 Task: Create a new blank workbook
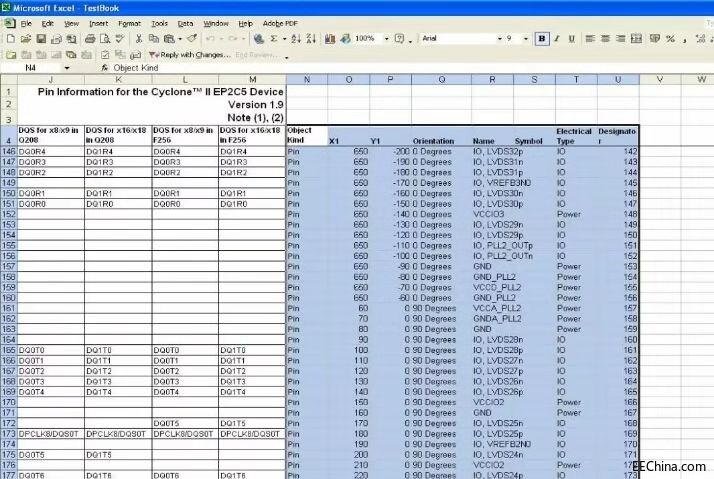[10, 39]
